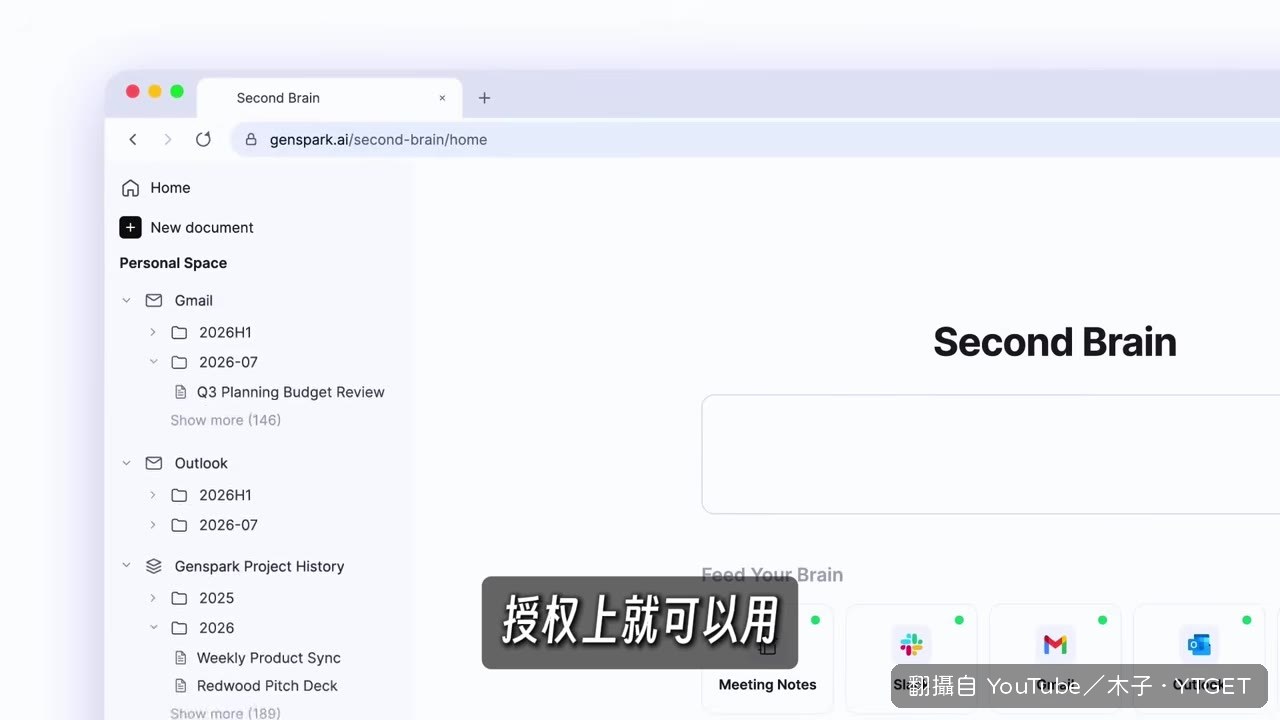Click the genspark.ai address bar

[755, 140]
